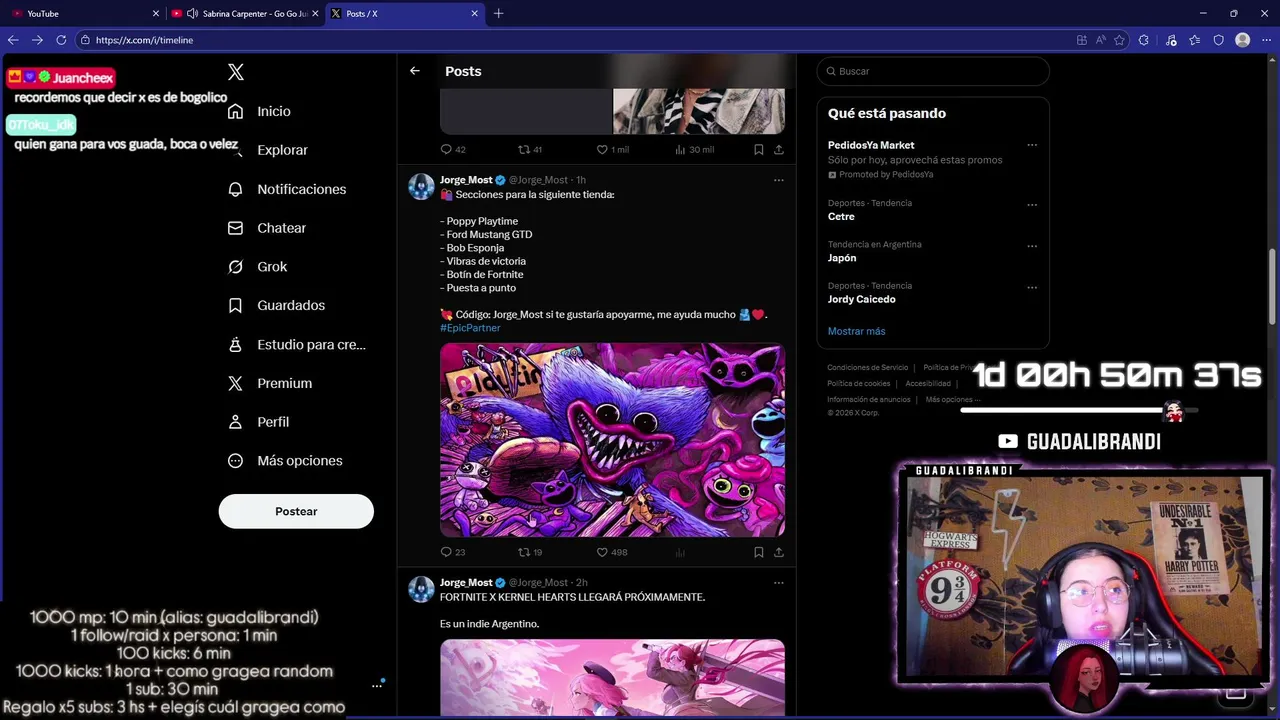Open the favorites list icon
The height and width of the screenshot is (720, 1280).
pyautogui.click(x=1195, y=40)
